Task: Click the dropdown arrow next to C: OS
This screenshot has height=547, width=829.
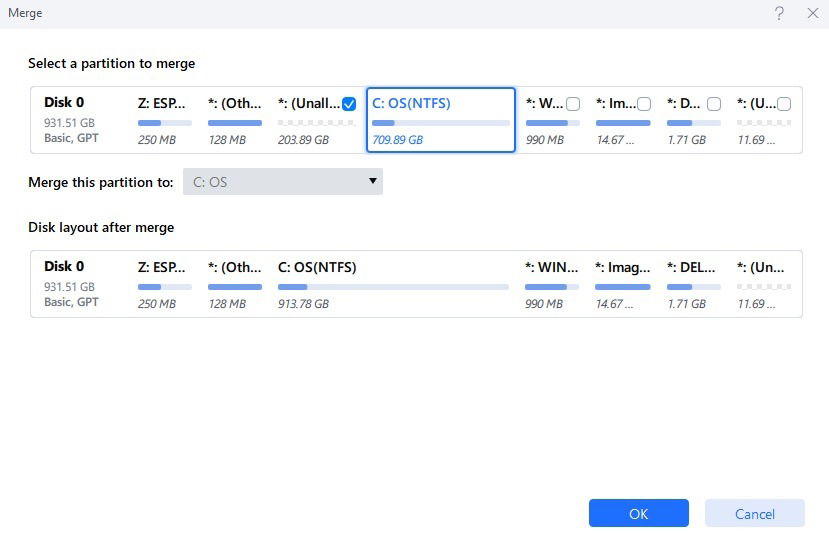Action: point(373,181)
